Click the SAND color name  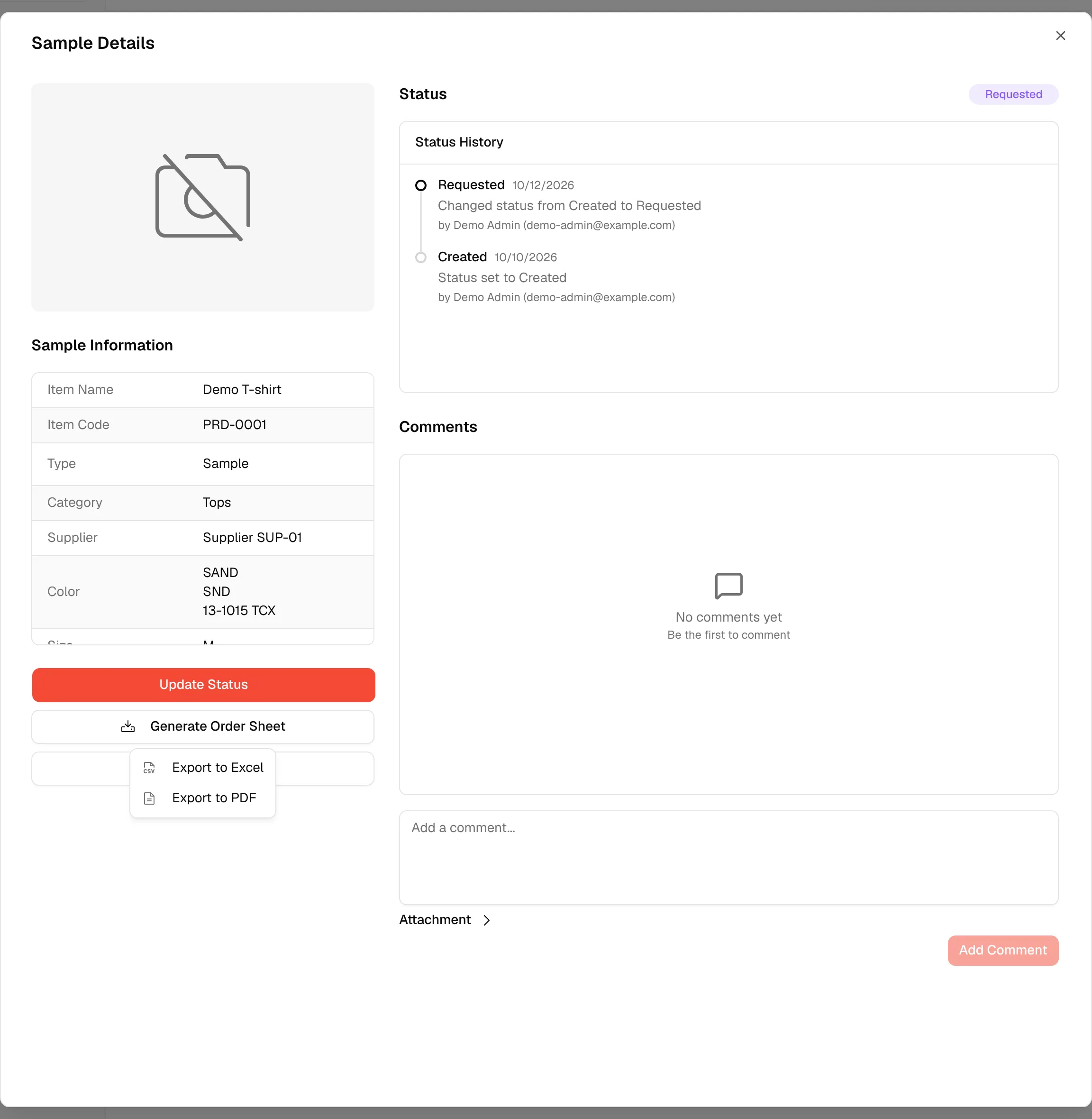[220, 572]
